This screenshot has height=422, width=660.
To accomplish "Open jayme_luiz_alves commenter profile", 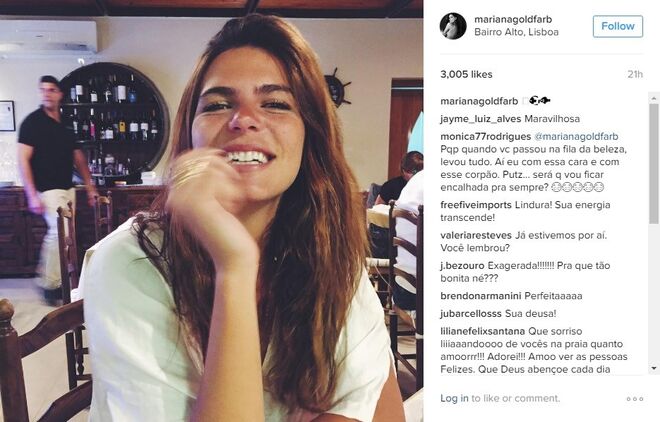I will (x=481, y=119).
